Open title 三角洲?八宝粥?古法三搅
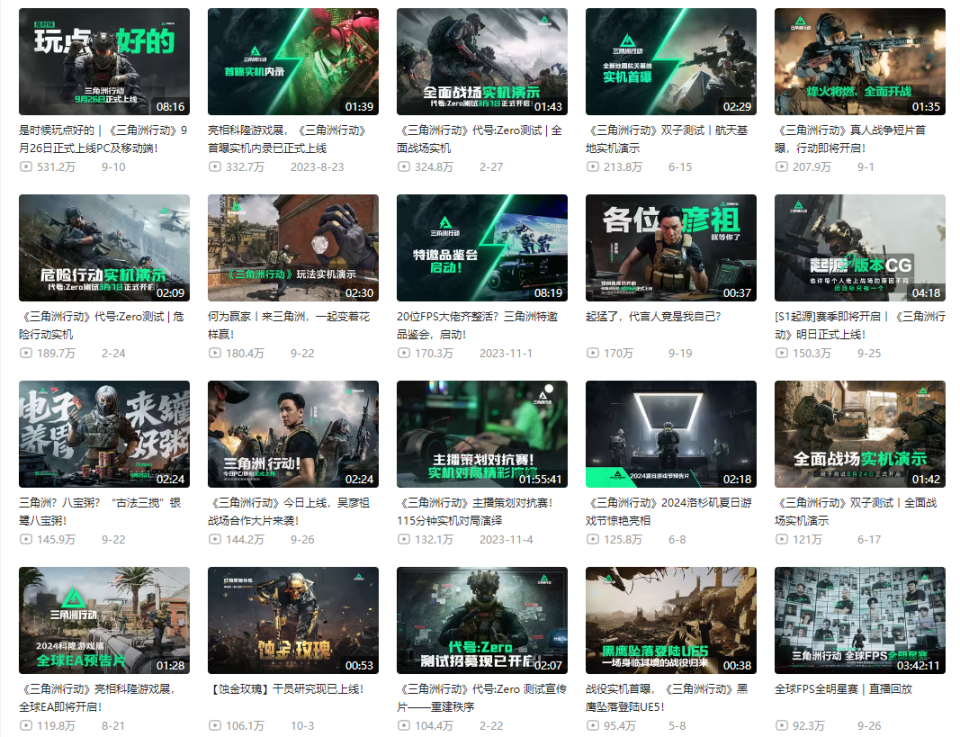This screenshot has width=960, height=737. [x=100, y=512]
